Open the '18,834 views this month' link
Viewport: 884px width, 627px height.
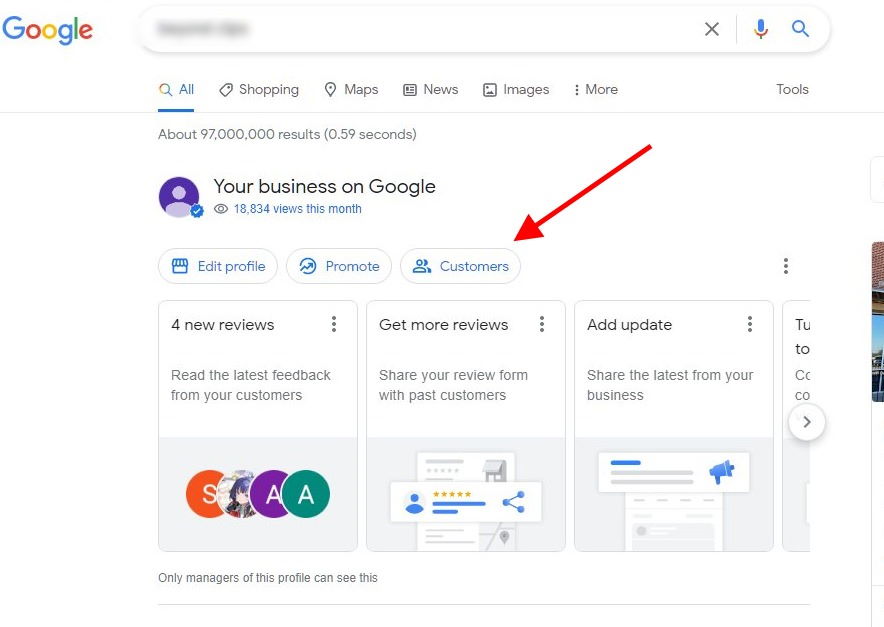287,208
